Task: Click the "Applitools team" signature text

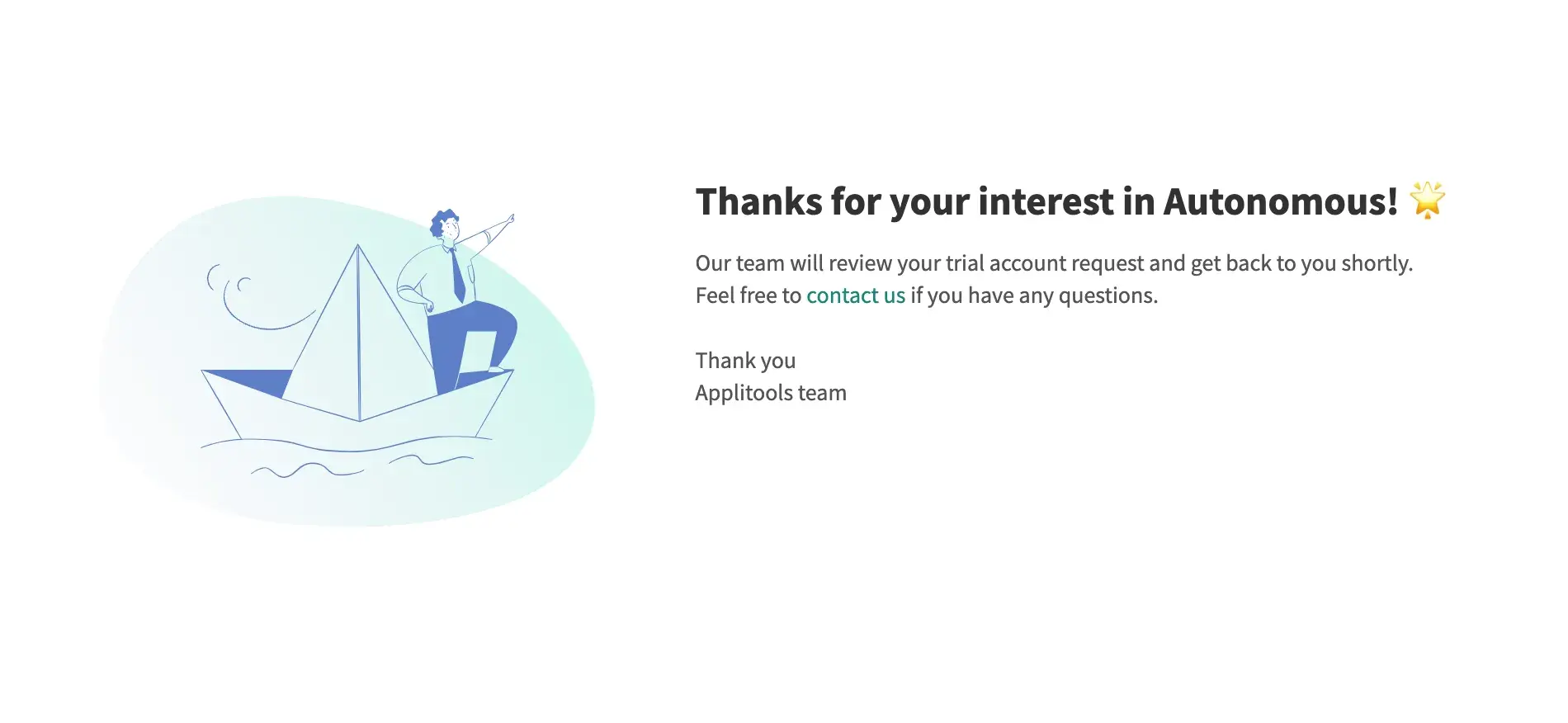Action: [x=771, y=393]
